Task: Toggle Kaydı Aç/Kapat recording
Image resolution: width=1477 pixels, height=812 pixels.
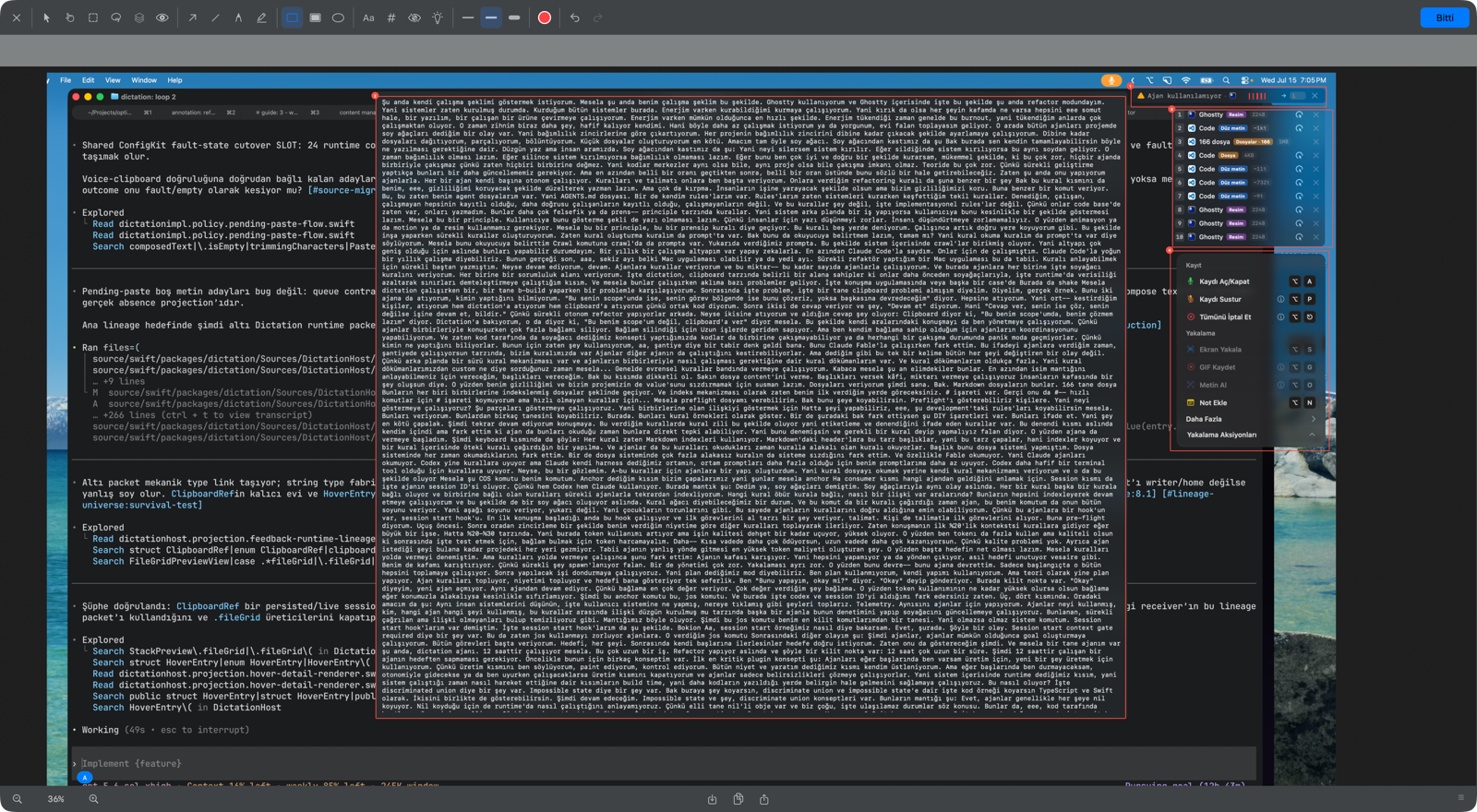Action: (x=1251, y=281)
